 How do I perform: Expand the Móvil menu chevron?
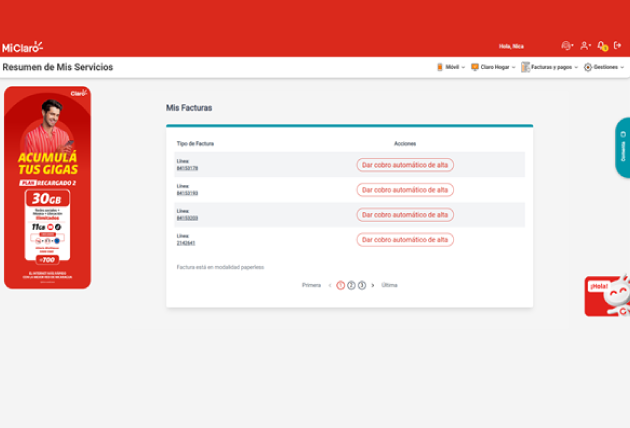[463, 68]
